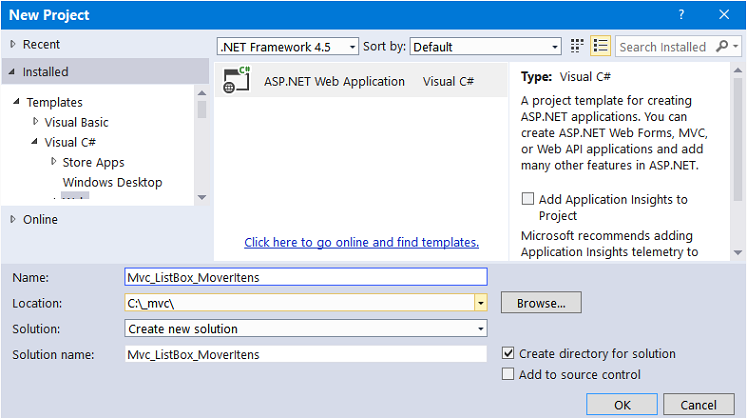Viewport: 747px width, 418px height.
Task: Click the Browse... button
Action: pos(541,303)
